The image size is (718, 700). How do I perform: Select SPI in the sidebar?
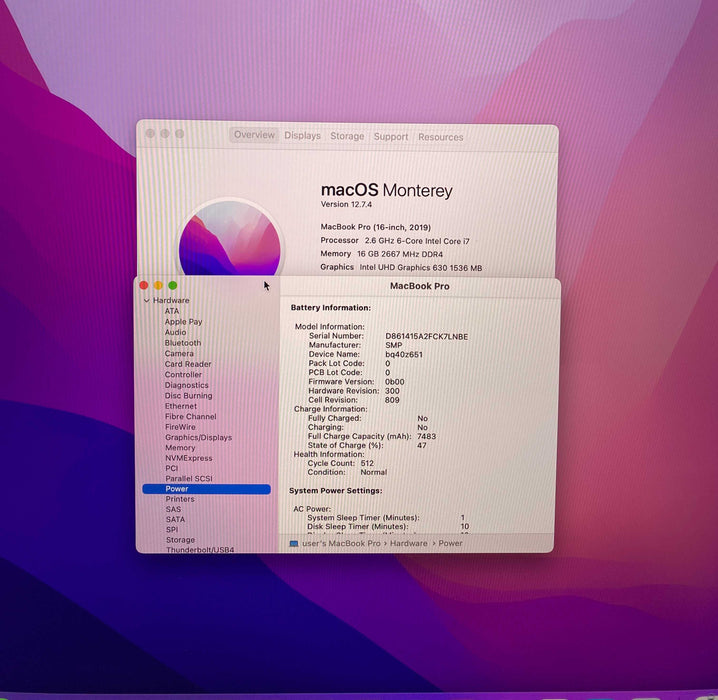pos(172,530)
